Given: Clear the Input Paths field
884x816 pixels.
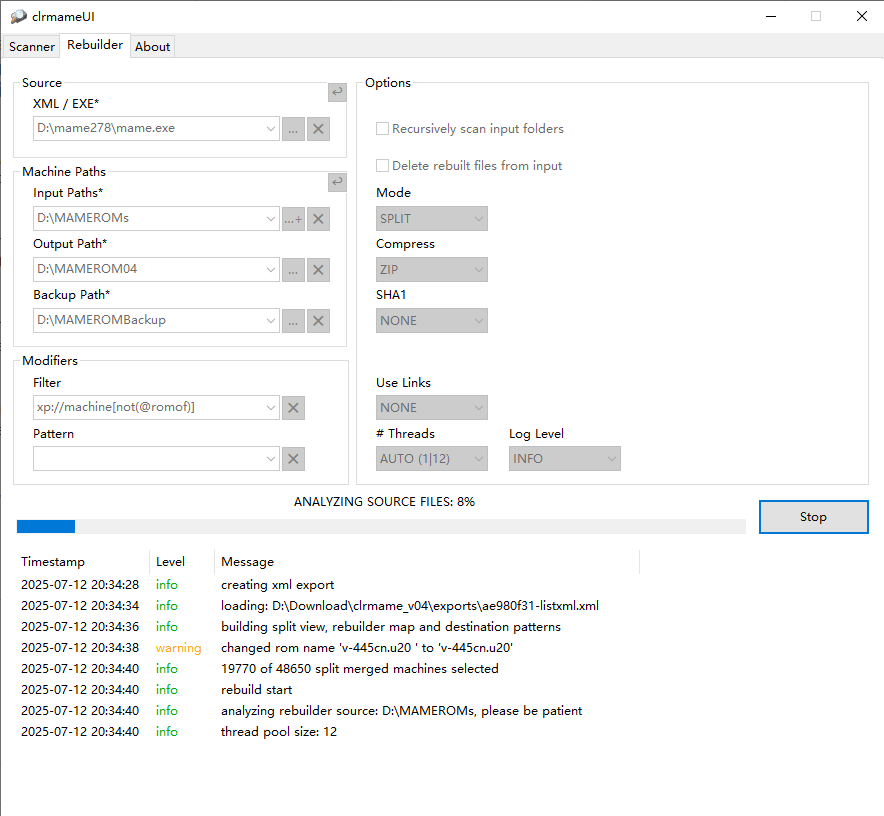Looking at the screenshot, I should click(318, 219).
